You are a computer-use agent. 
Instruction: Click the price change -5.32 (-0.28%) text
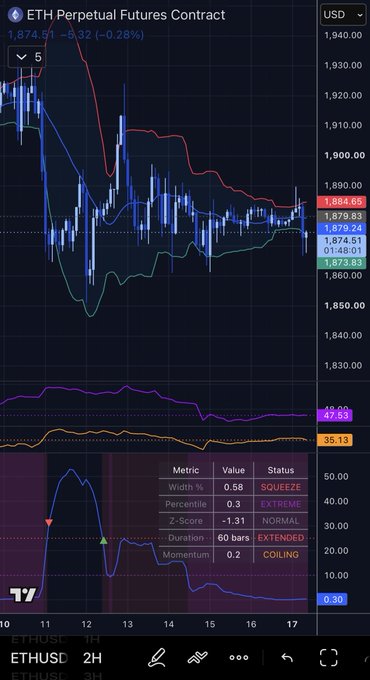pos(102,34)
